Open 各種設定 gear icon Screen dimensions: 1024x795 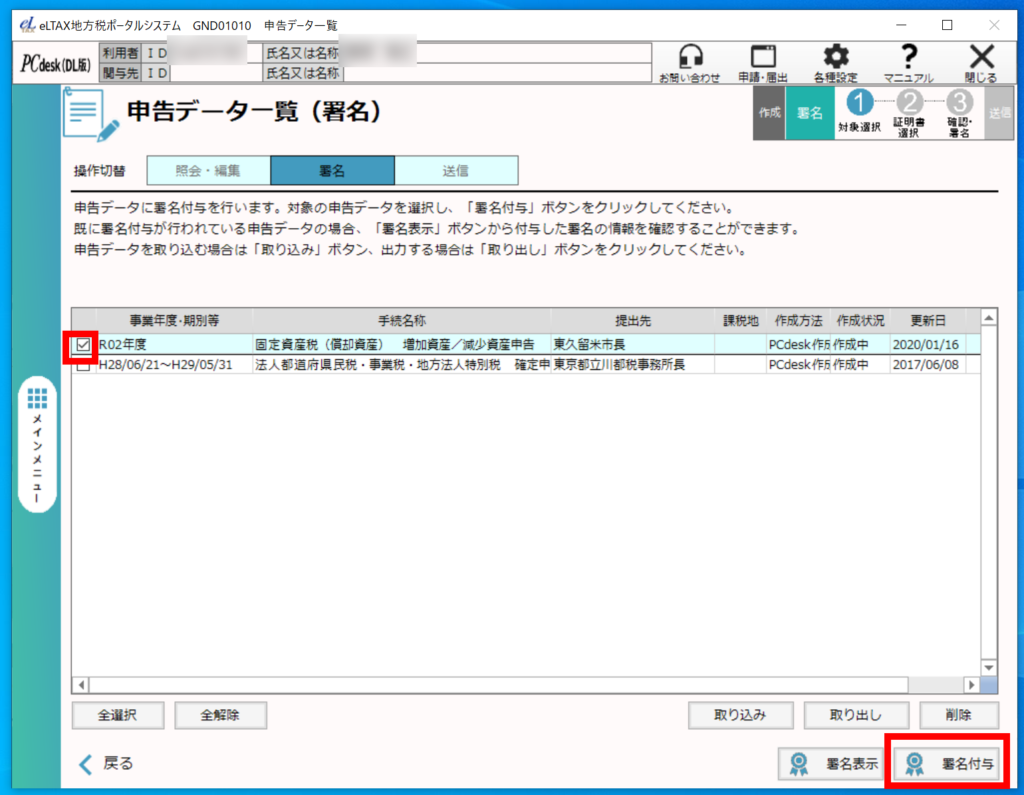pos(835,58)
